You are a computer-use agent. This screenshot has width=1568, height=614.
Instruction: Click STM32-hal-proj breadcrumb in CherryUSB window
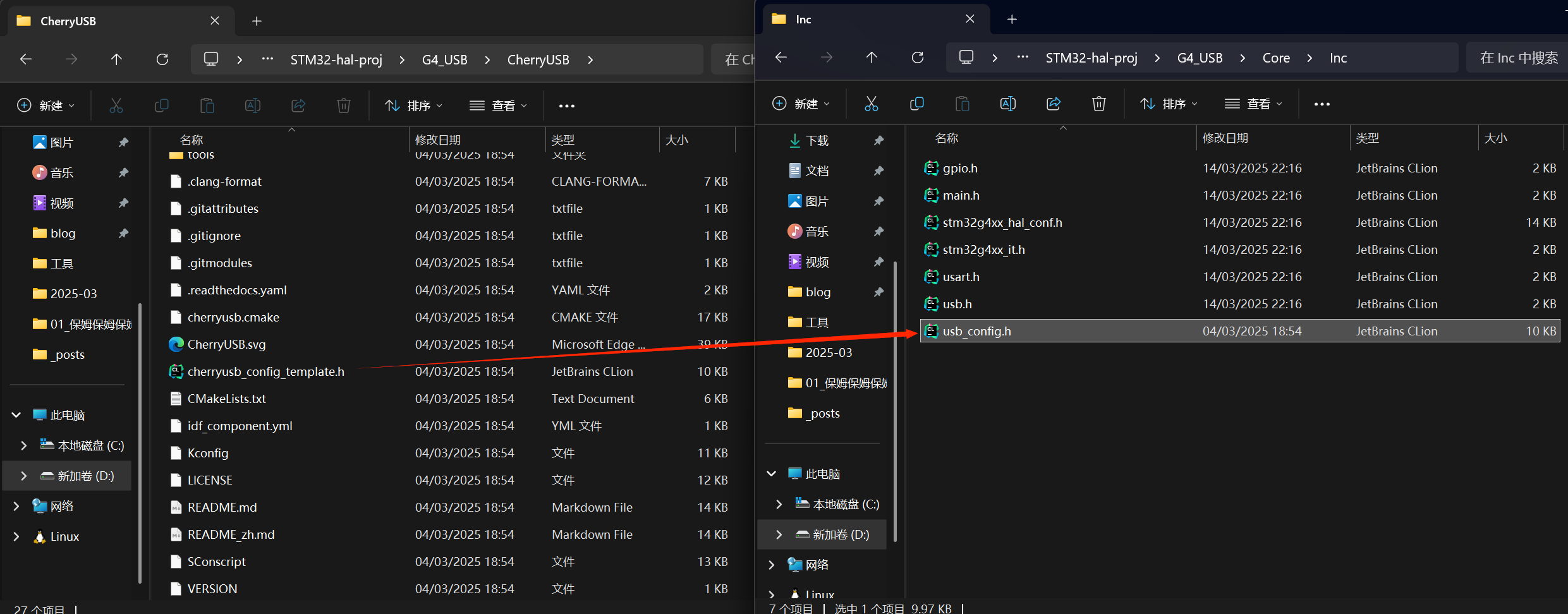336,59
